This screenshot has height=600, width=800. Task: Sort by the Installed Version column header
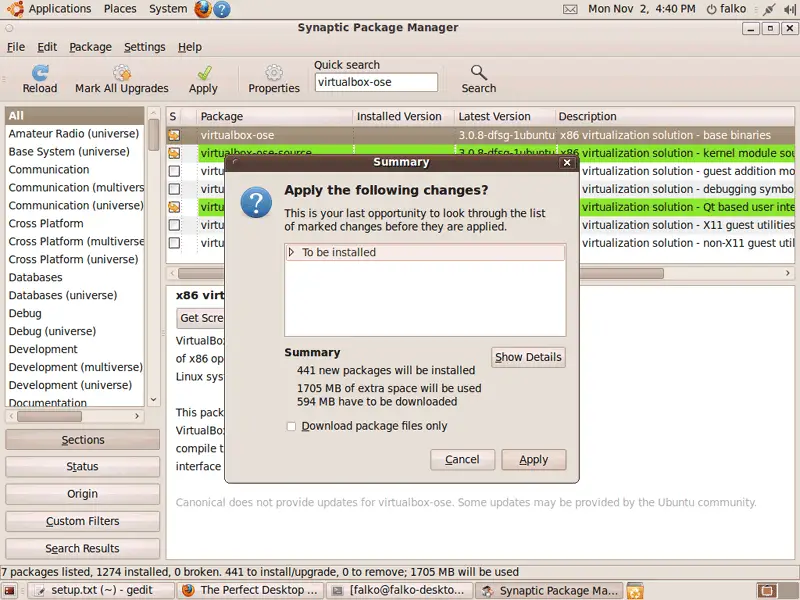point(403,116)
